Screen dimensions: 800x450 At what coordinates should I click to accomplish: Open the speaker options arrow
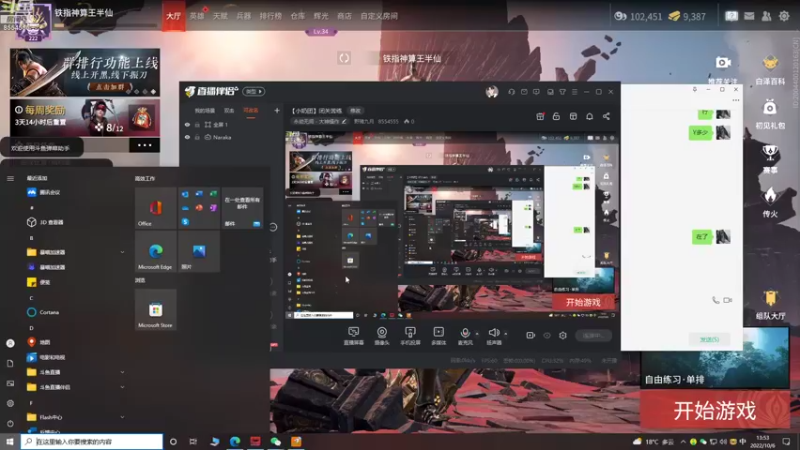point(506,334)
